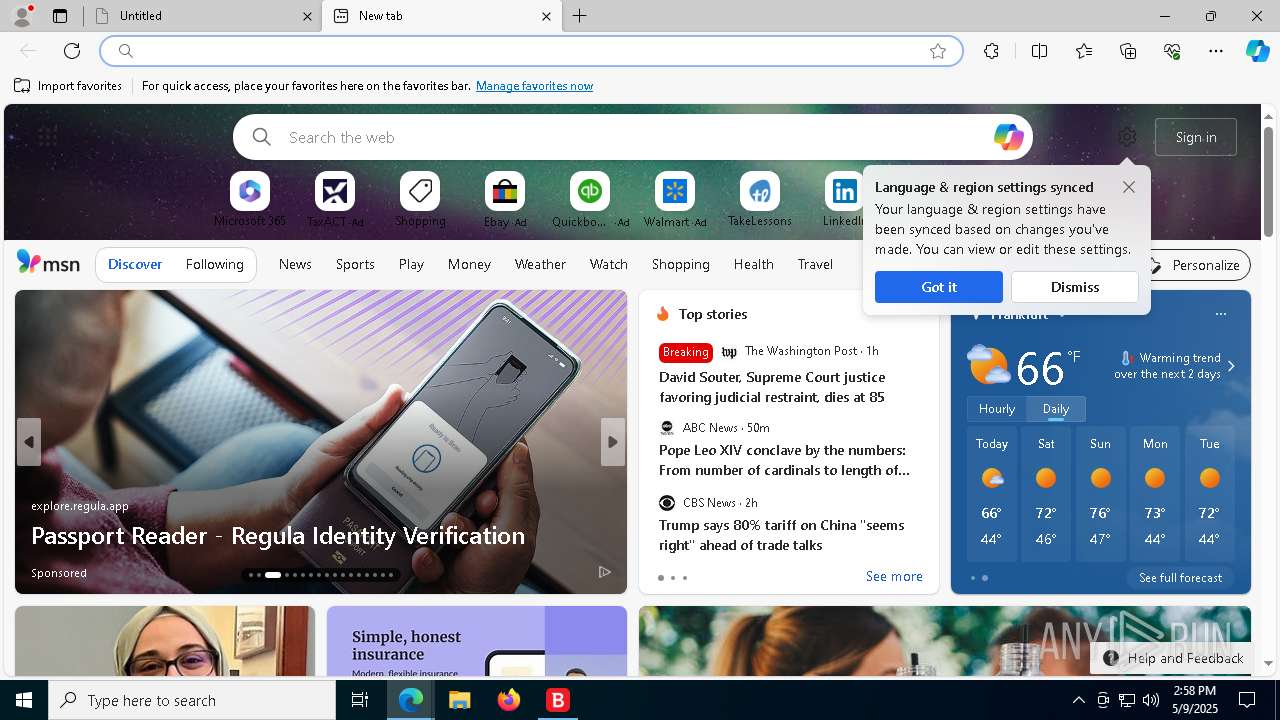Add this page to favorites star
Image resolution: width=1280 pixels, height=720 pixels.
coord(938,51)
